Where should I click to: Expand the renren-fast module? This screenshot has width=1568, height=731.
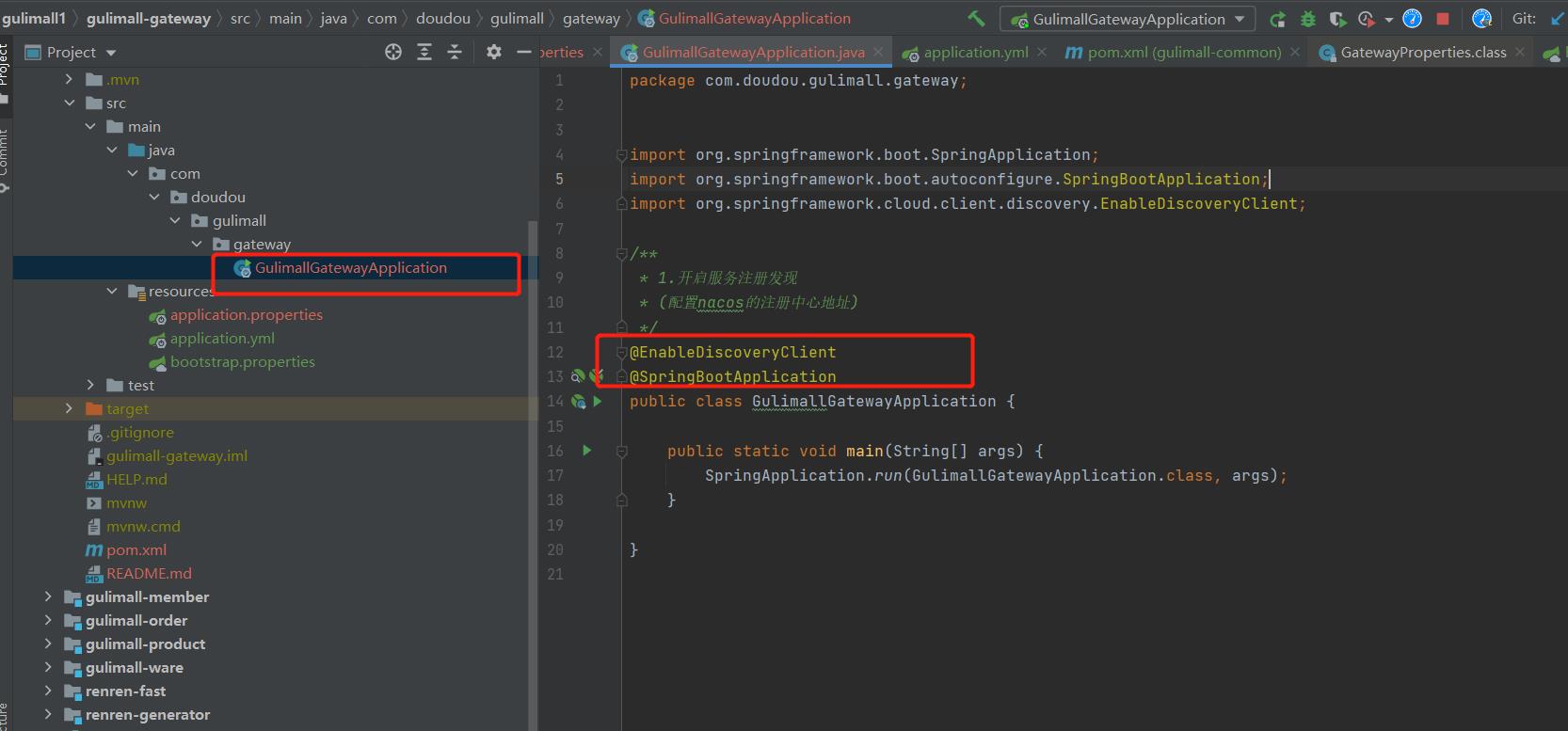click(48, 691)
